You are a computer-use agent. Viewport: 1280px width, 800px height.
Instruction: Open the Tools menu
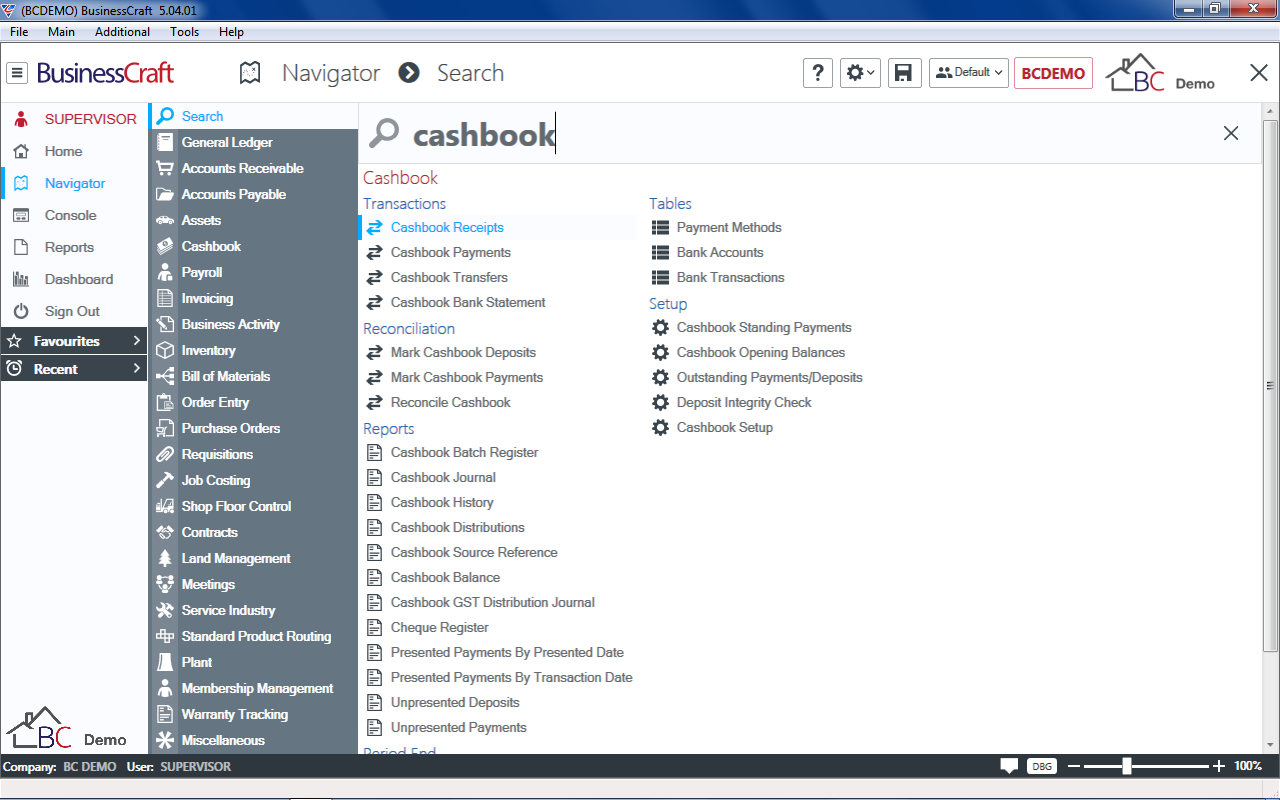[184, 32]
